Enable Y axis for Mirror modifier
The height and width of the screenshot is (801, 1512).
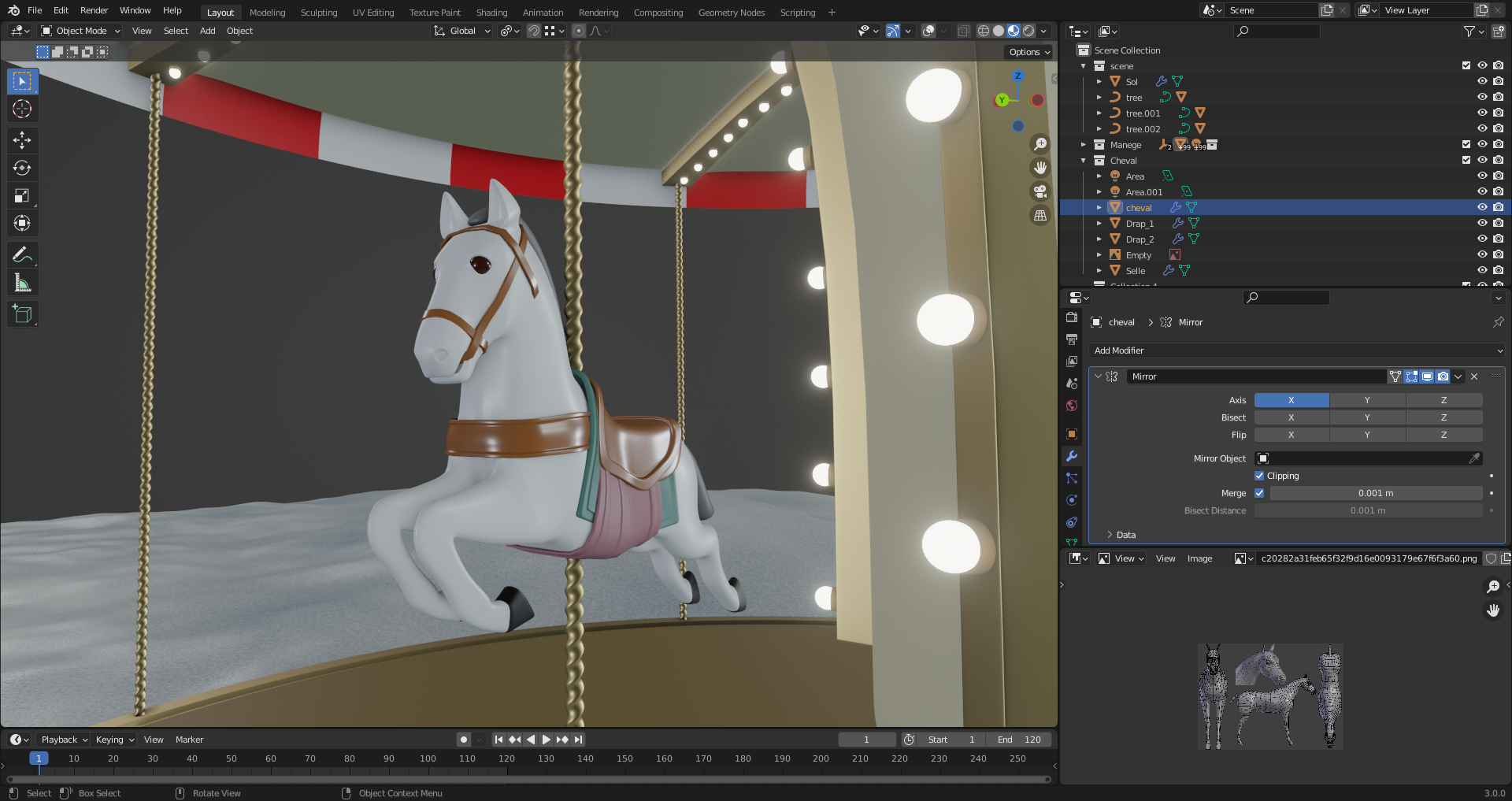(1367, 400)
